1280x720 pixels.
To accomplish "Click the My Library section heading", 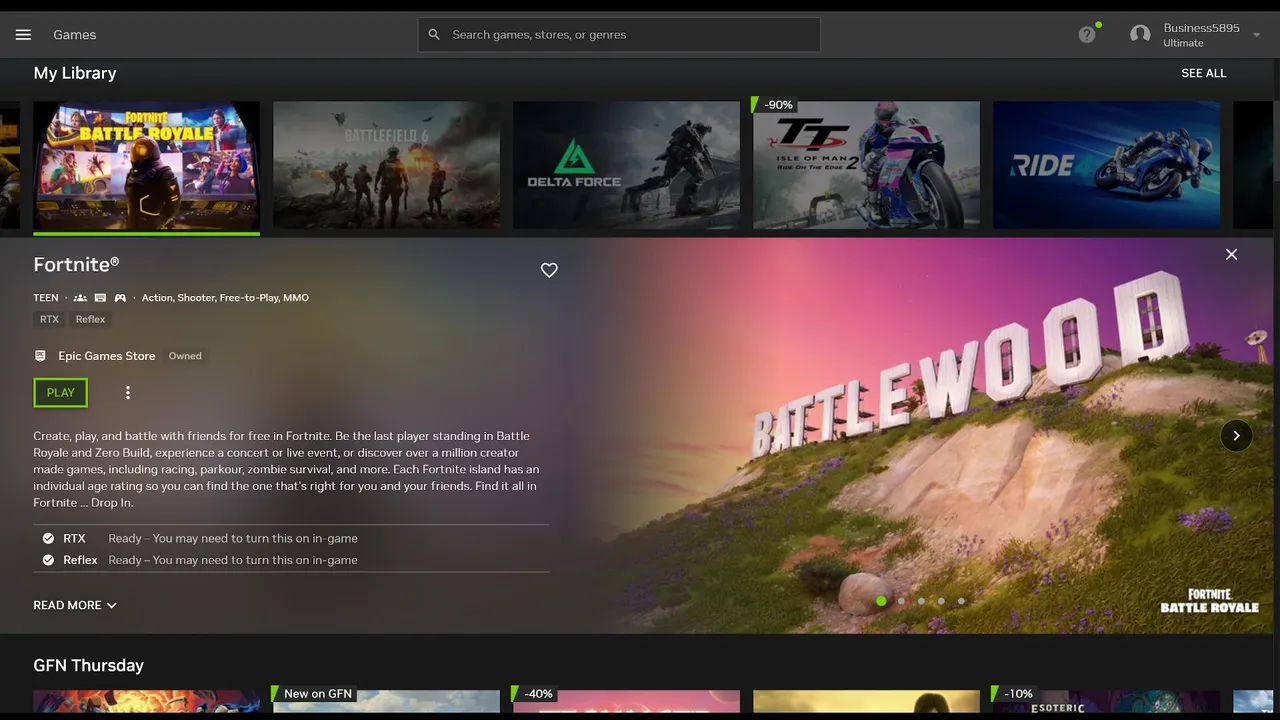I will 75,73.
